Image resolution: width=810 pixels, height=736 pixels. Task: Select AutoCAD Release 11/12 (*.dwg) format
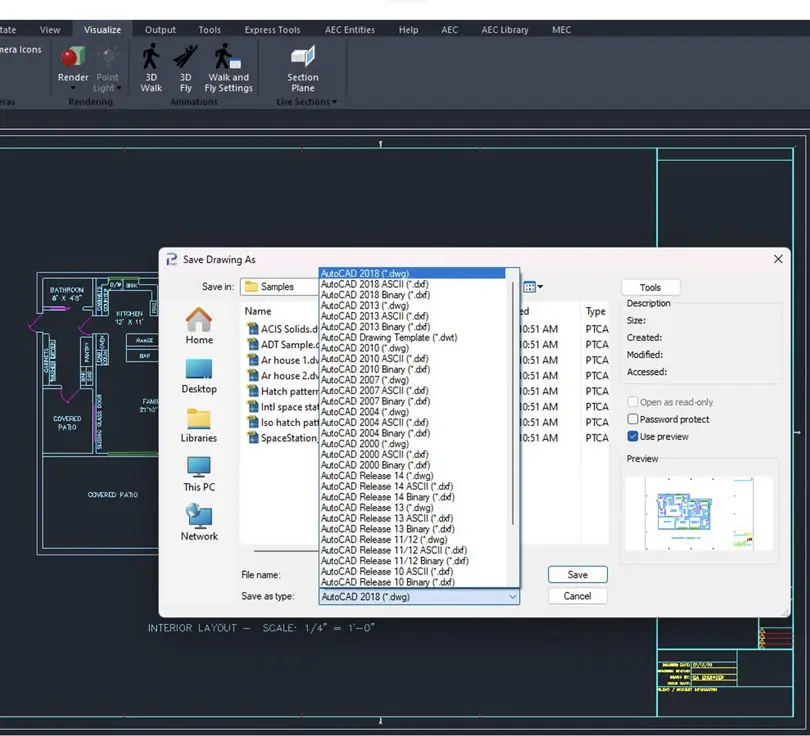[384, 539]
